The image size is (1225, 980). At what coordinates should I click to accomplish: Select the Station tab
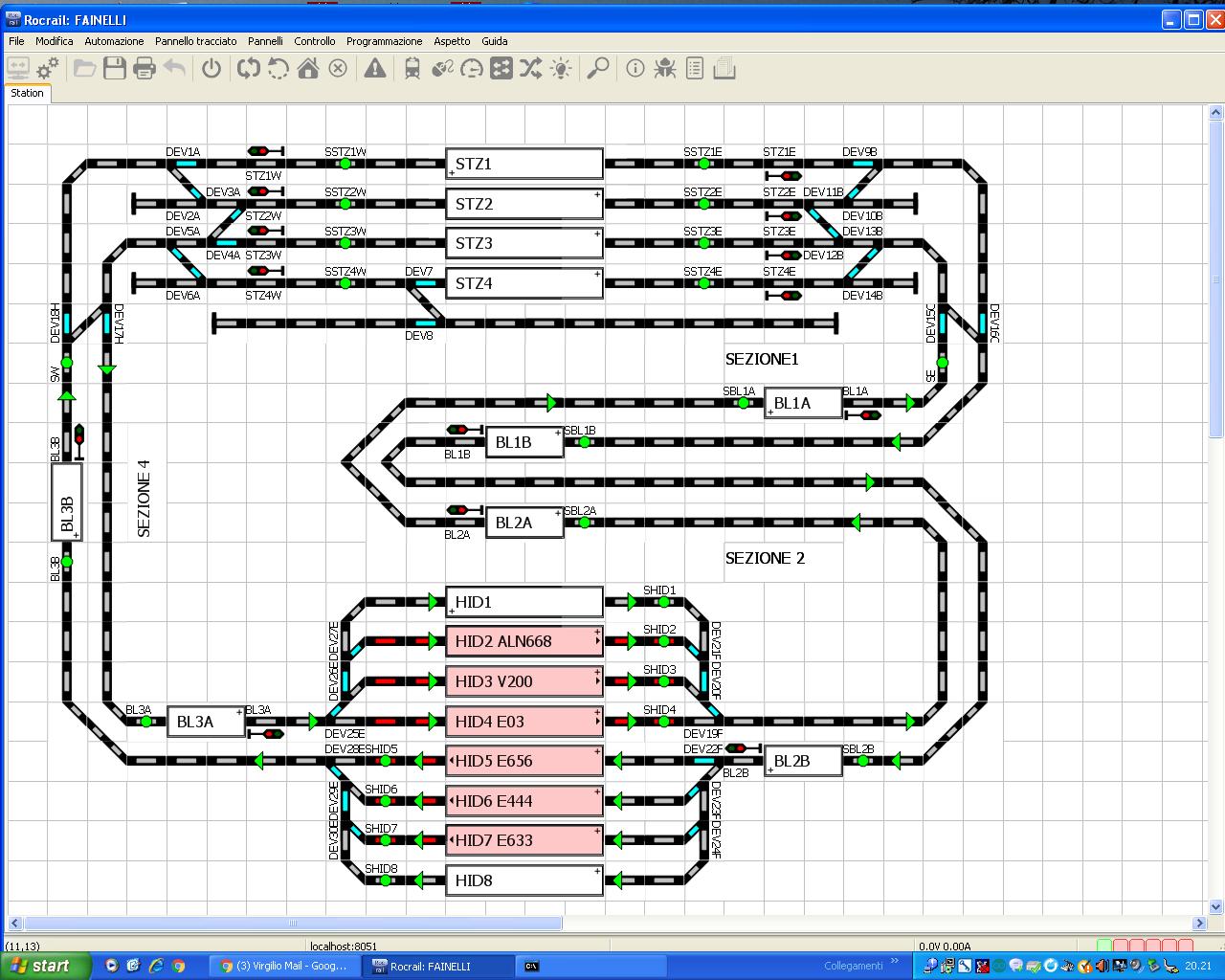(x=27, y=93)
